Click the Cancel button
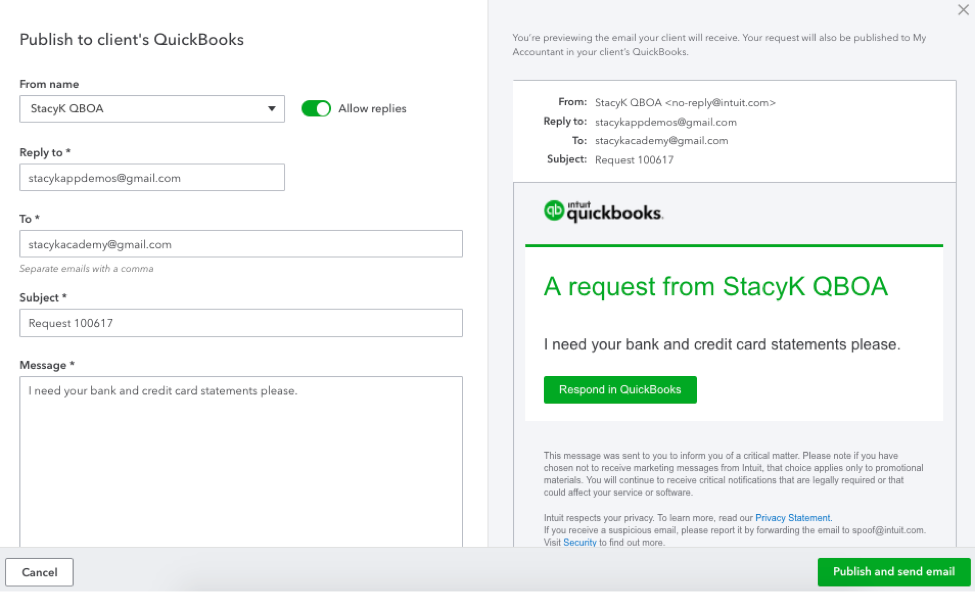Screen dimensions: 975x592 pyautogui.click(x=39, y=572)
